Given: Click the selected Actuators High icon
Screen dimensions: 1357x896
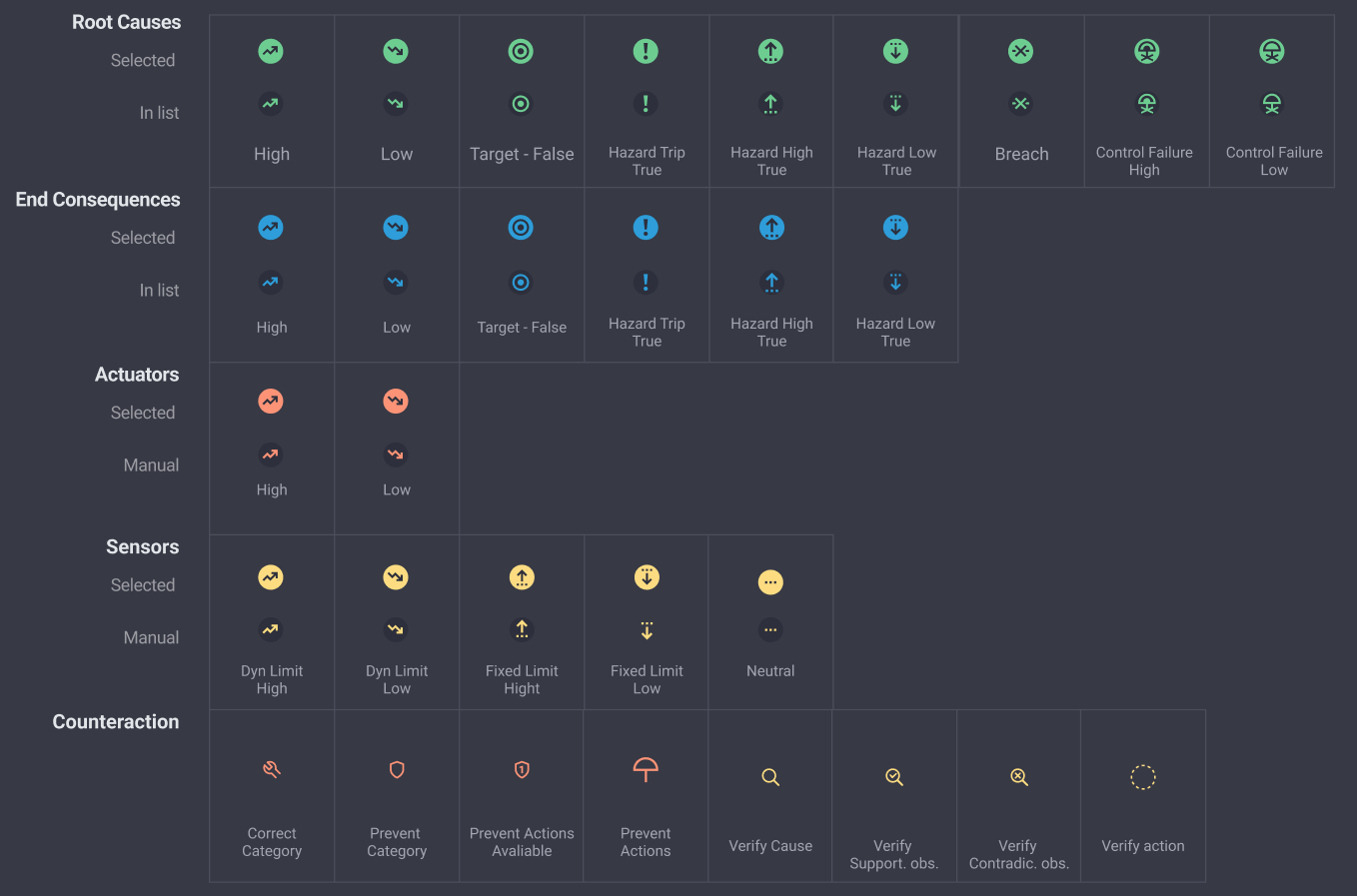Looking at the screenshot, I should tap(271, 402).
